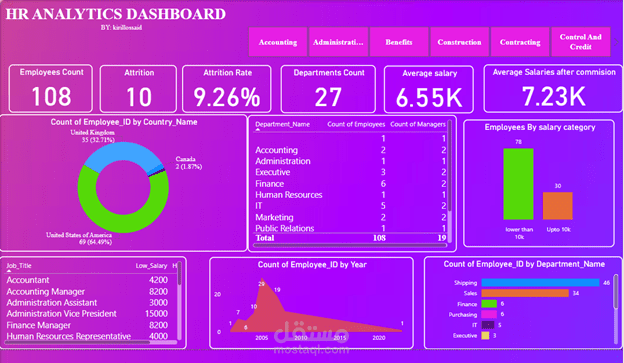Show next departments with slicer right chevron
624x363 pixels.
(617, 41)
